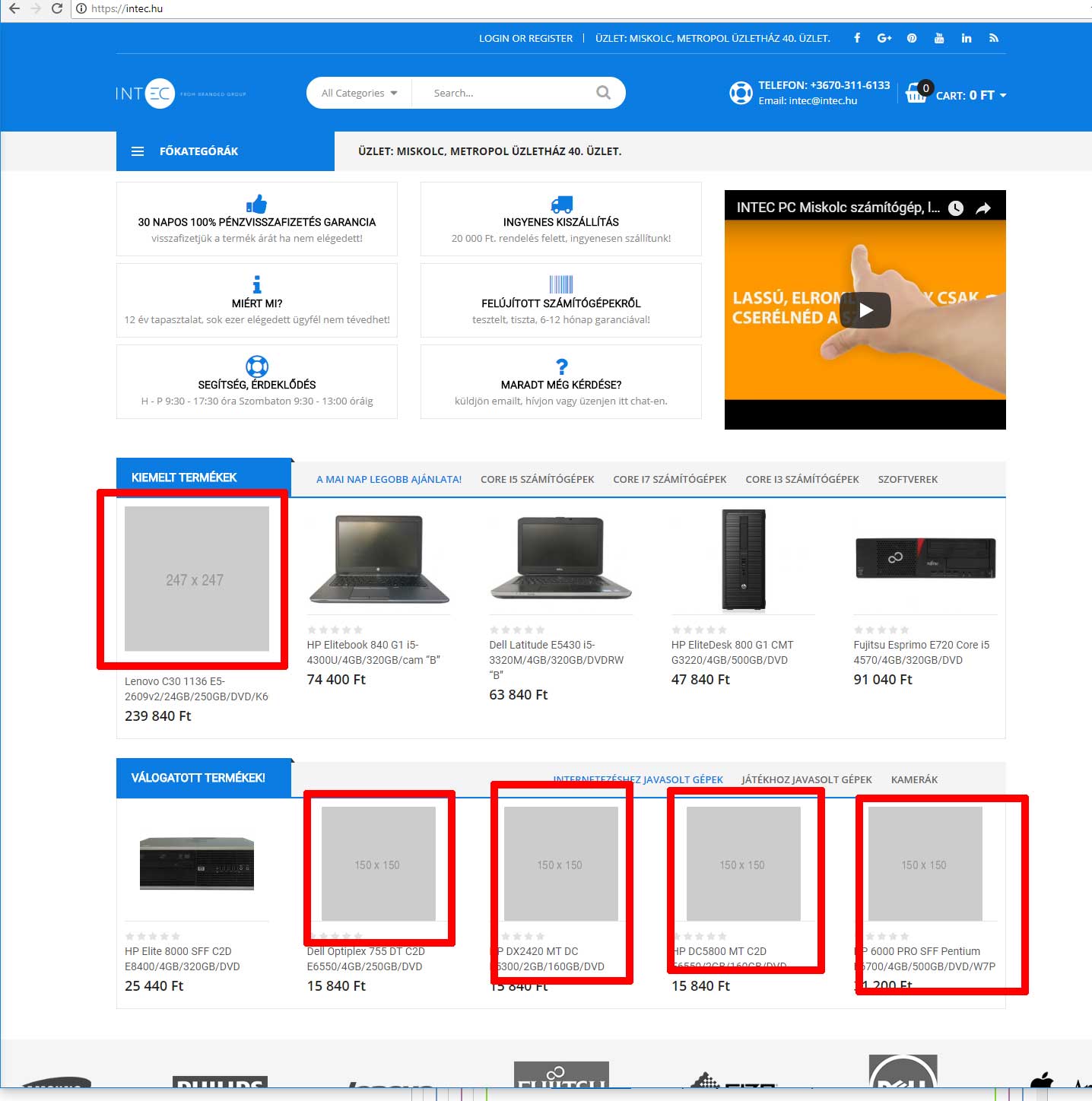Click the INTEC logo
The height and width of the screenshot is (1101, 1092).
(181, 94)
